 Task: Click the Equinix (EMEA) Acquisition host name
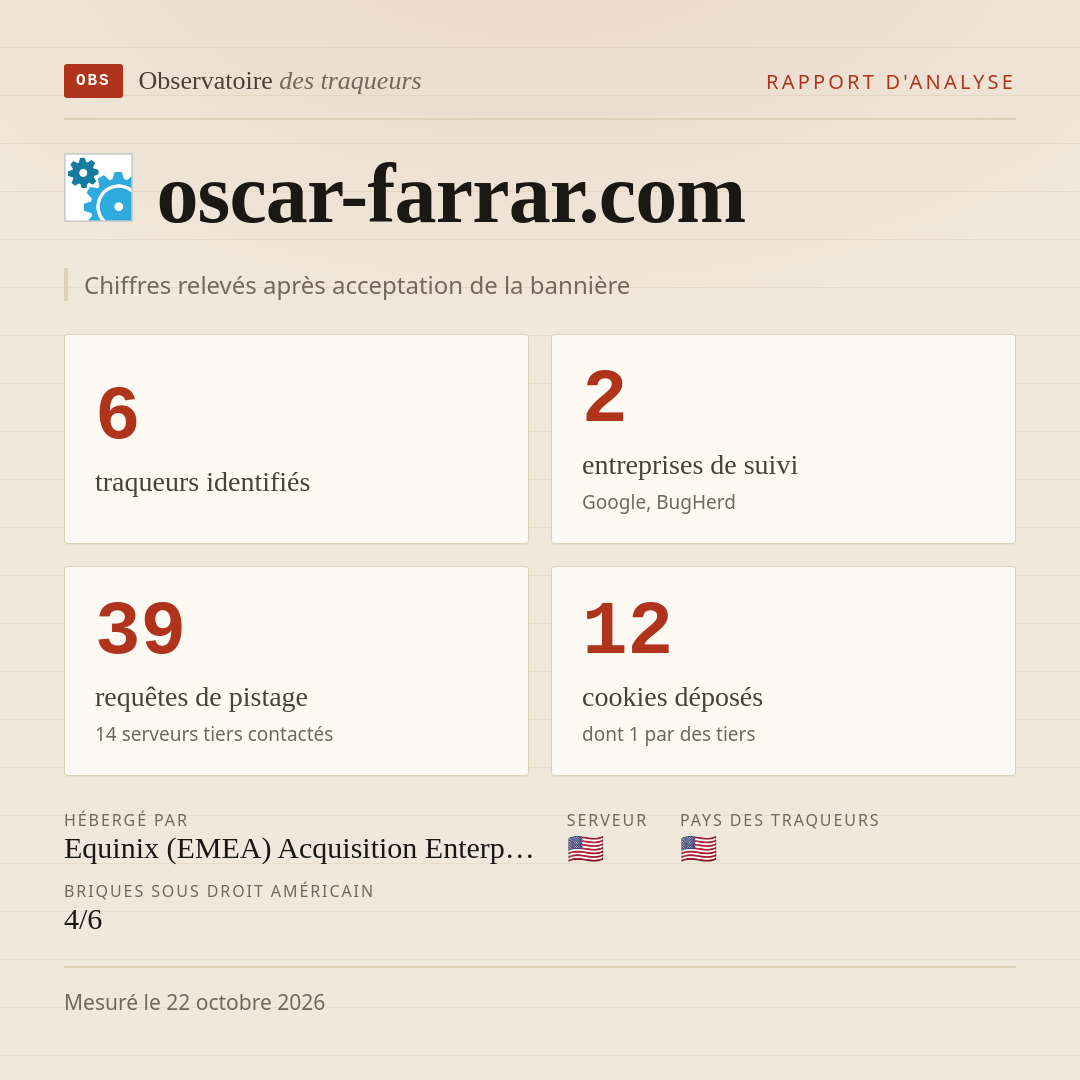point(299,849)
